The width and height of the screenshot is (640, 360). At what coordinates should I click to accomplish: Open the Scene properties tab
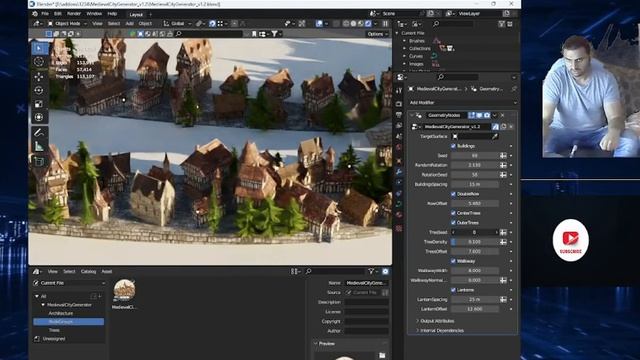399,136
